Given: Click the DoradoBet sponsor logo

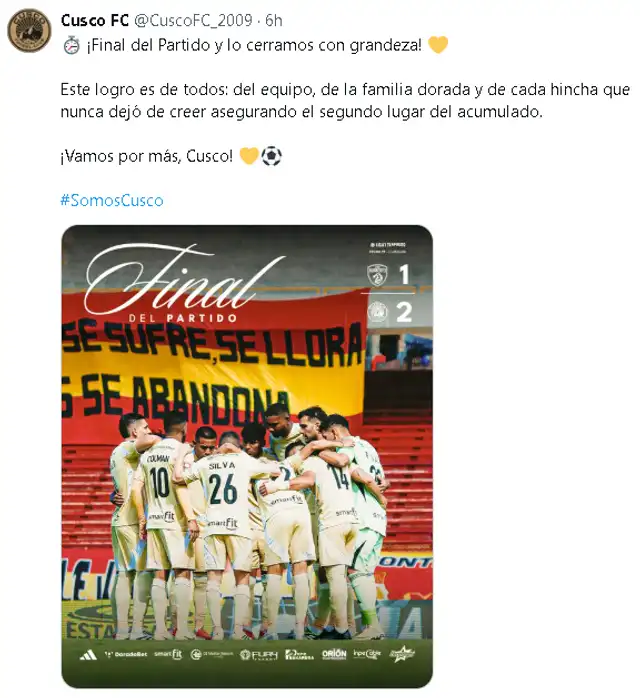Looking at the screenshot, I should [x=126, y=654].
